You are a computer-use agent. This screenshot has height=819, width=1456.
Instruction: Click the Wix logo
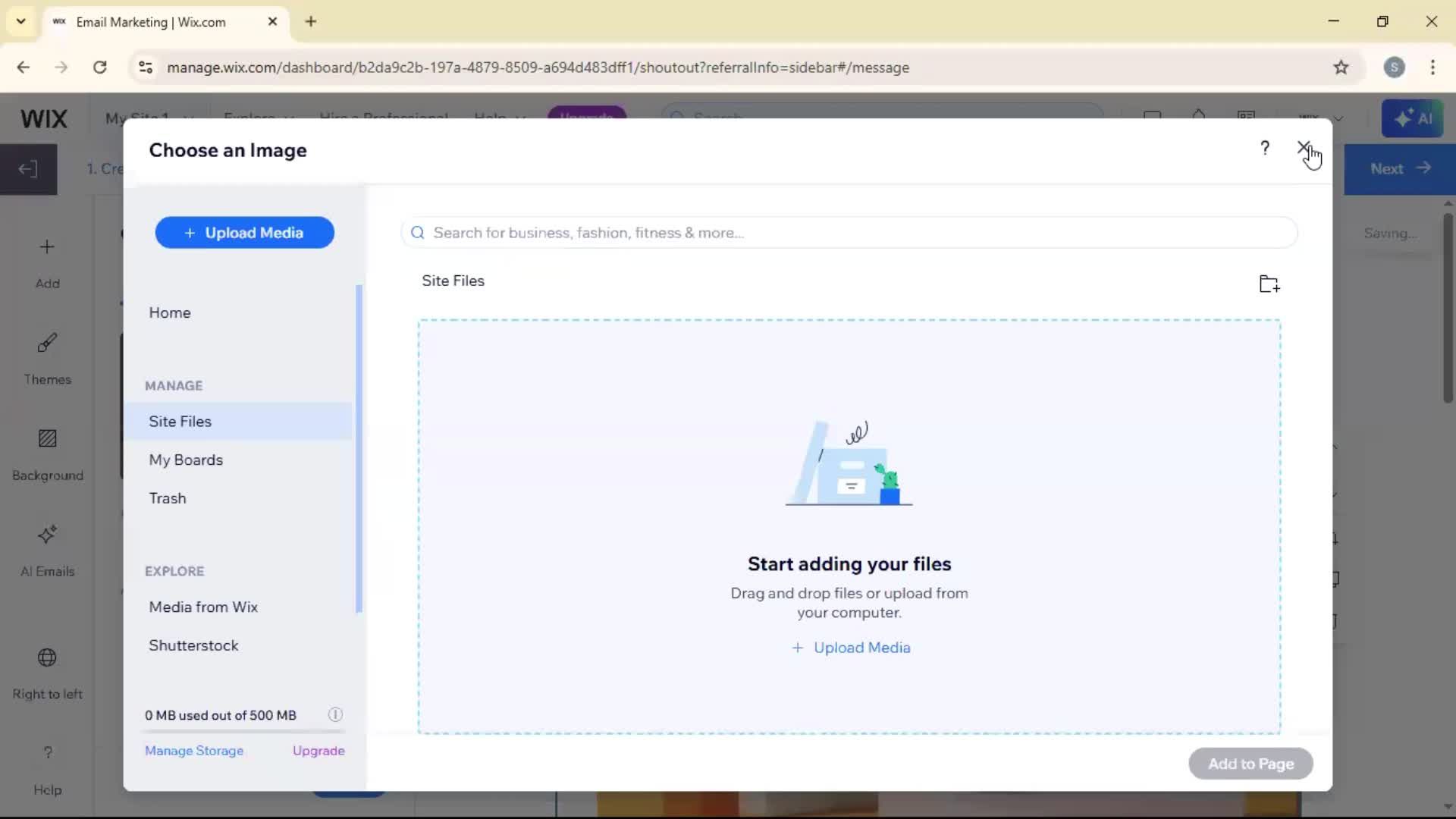44,119
